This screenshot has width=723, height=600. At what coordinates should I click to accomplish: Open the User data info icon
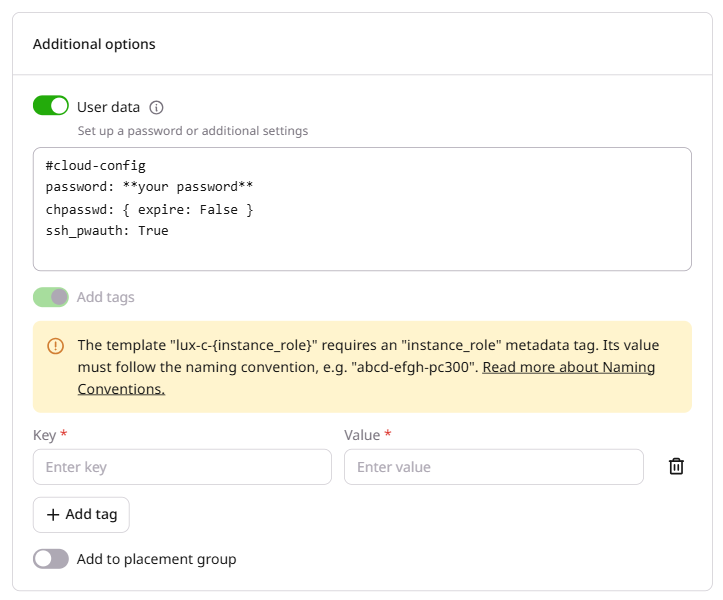point(156,107)
